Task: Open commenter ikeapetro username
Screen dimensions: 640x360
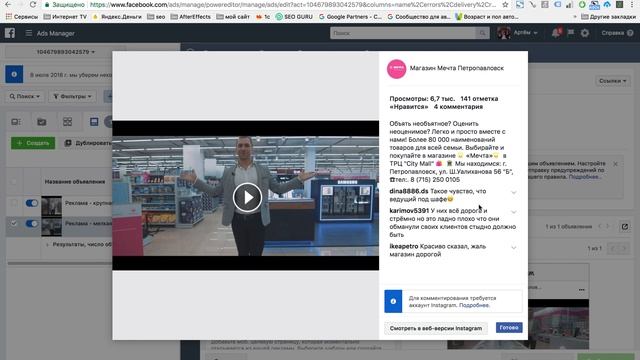Action: coord(404,246)
